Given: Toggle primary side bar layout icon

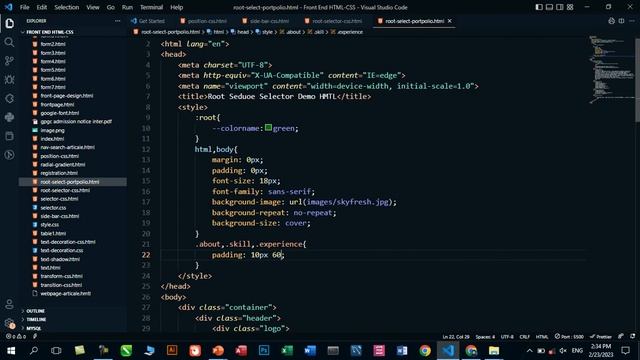Looking at the screenshot, I should [539, 7].
